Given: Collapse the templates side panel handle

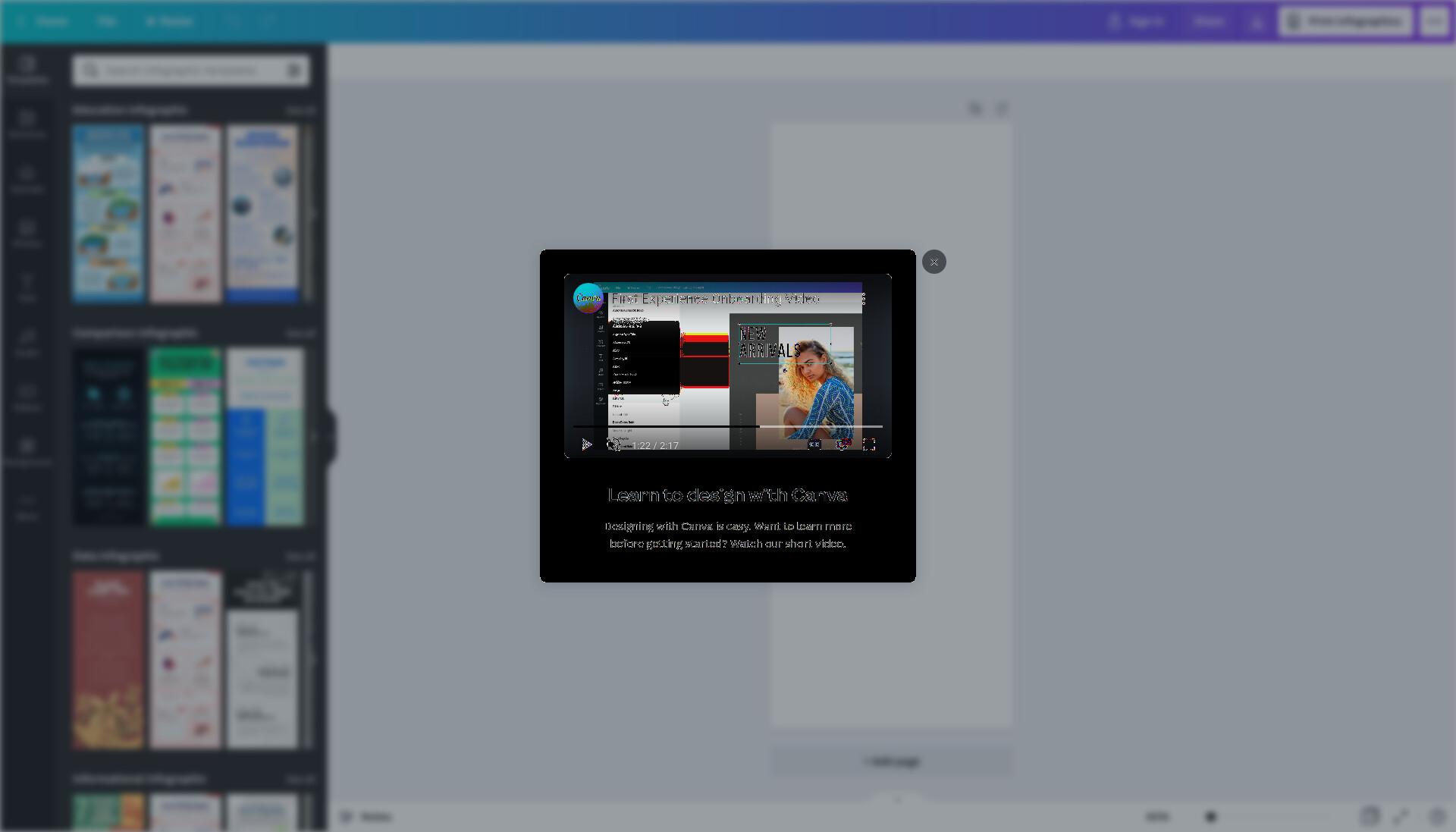Looking at the screenshot, I should coord(330,437).
